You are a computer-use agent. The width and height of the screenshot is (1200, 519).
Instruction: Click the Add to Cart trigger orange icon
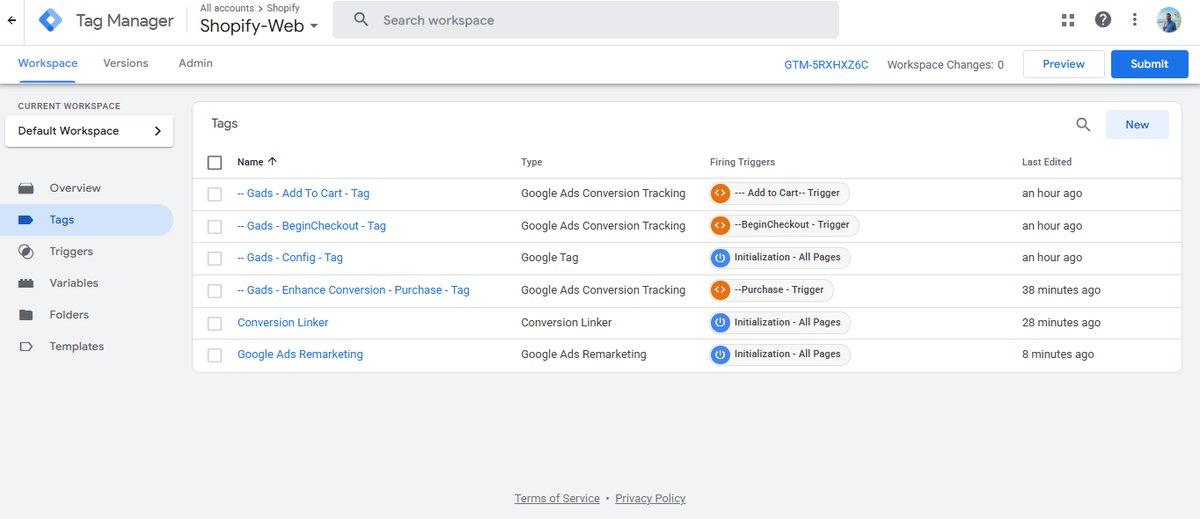[719, 193]
